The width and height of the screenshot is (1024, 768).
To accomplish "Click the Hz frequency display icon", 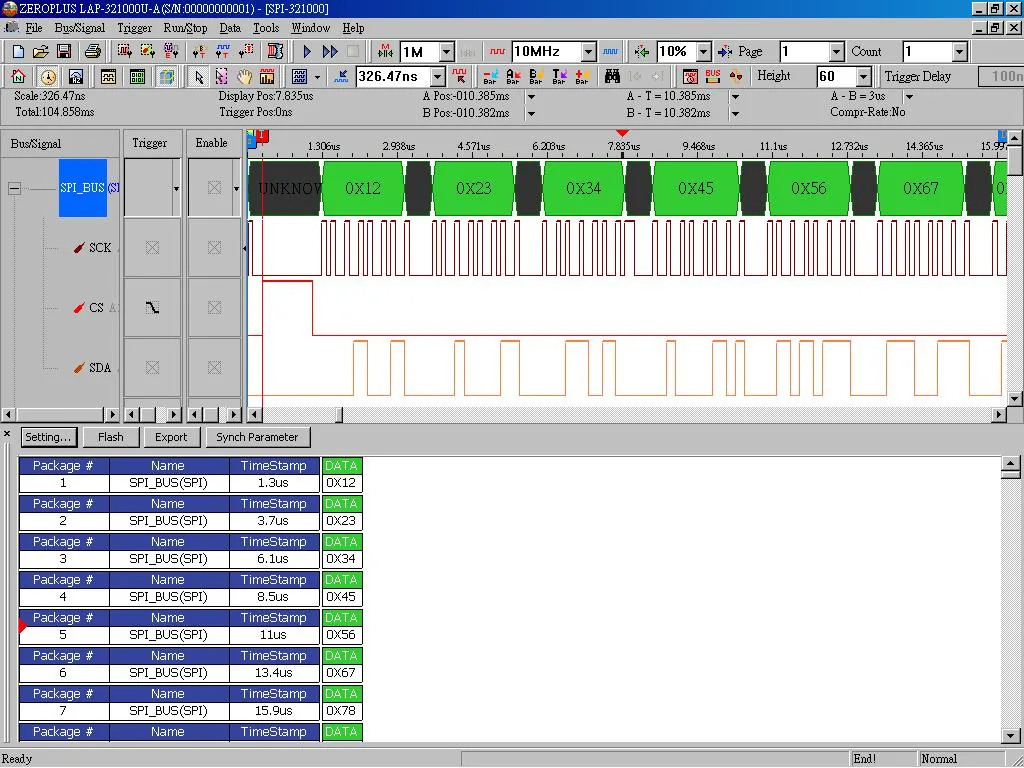I will point(76,76).
